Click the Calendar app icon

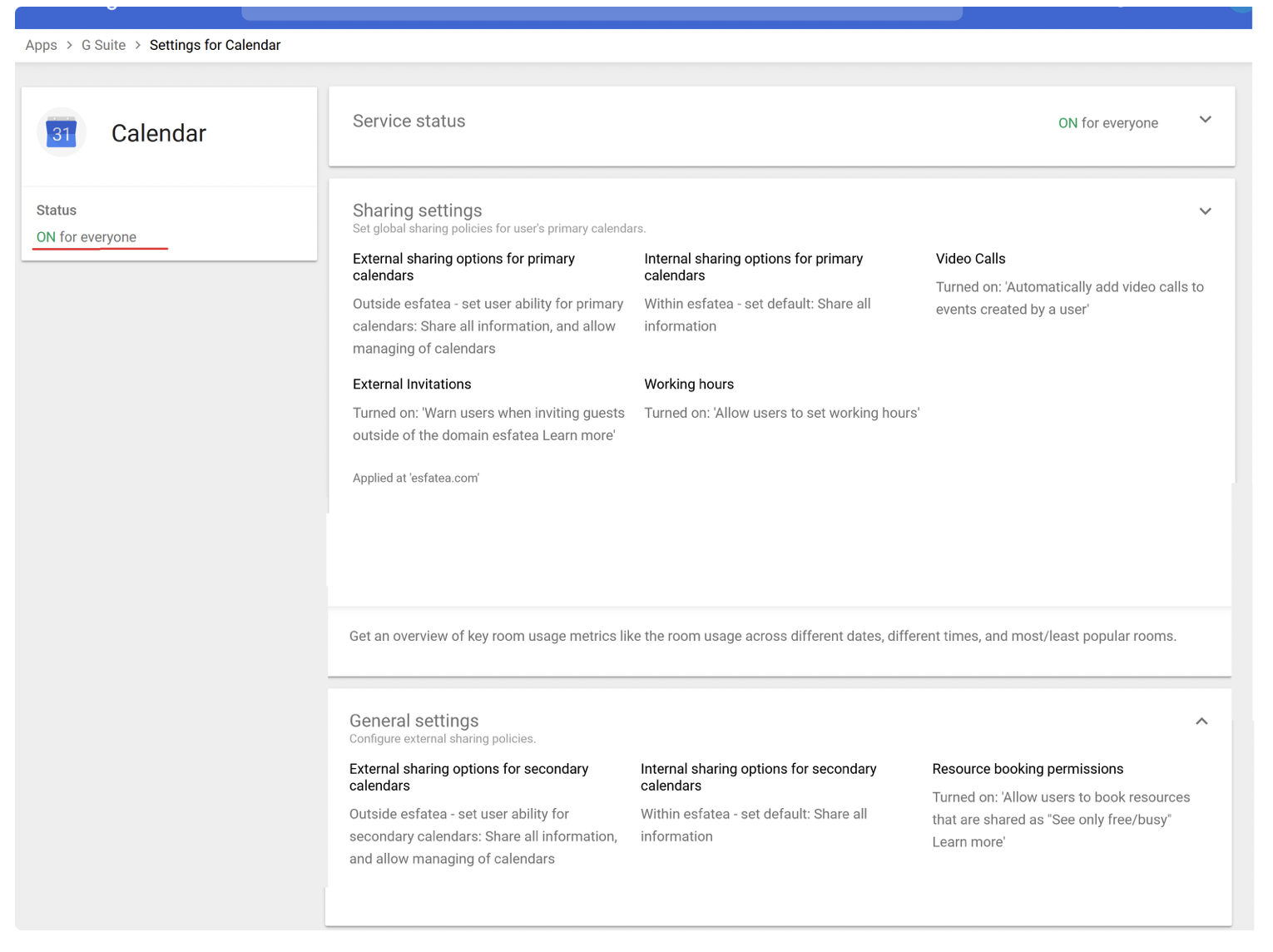pos(62,133)
